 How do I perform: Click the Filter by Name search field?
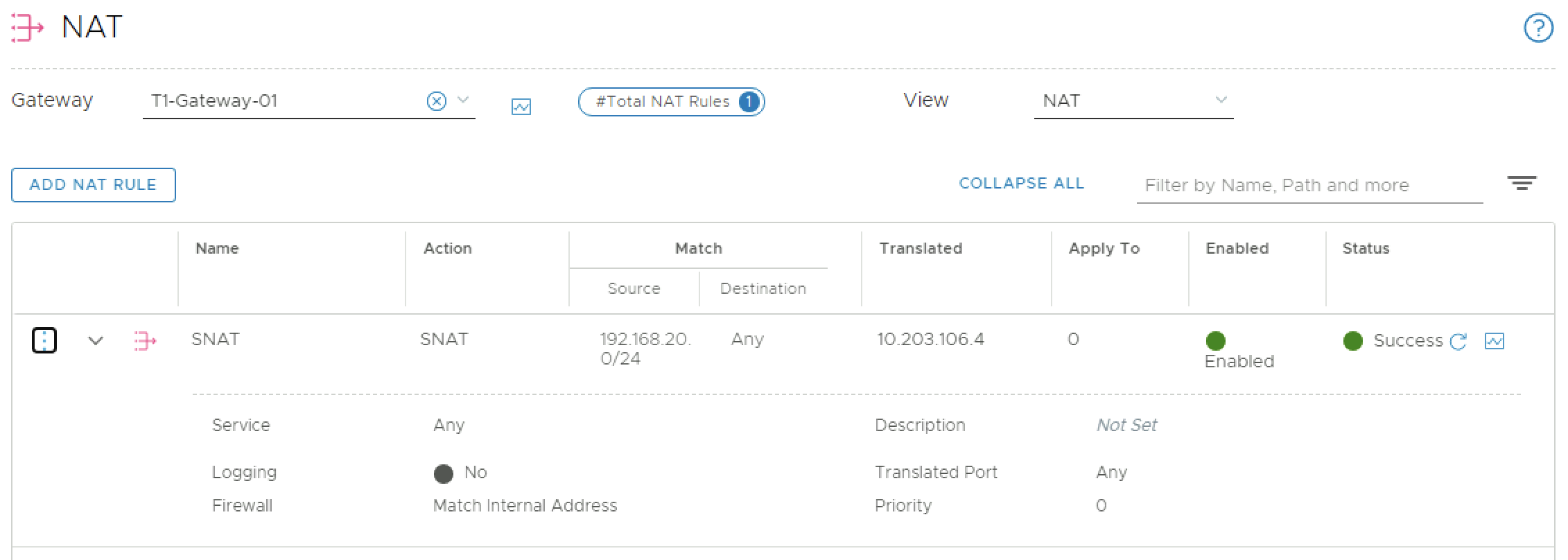tap(1309, 186)
